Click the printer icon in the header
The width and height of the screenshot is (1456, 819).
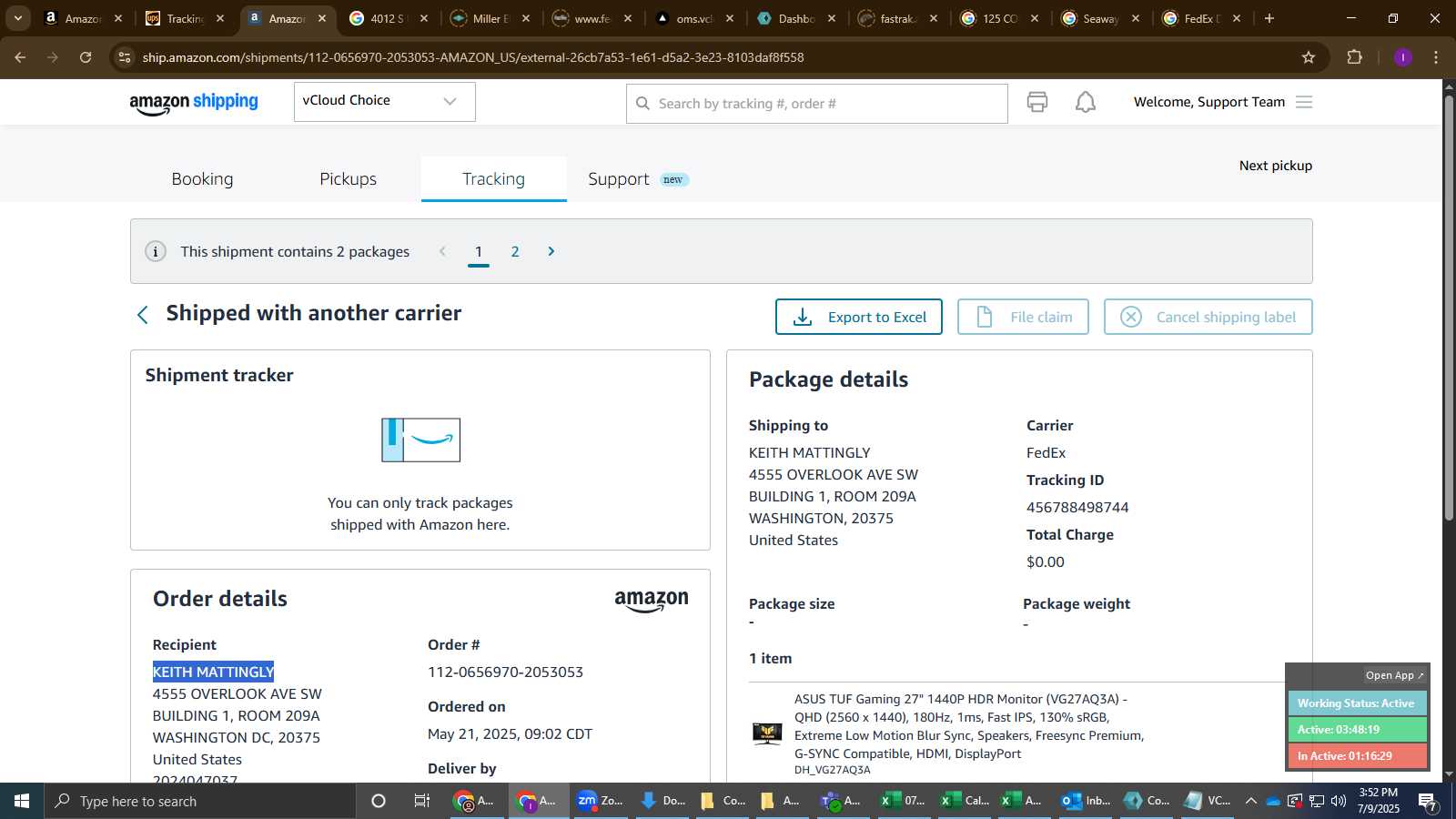click(x=1036, y=102)
